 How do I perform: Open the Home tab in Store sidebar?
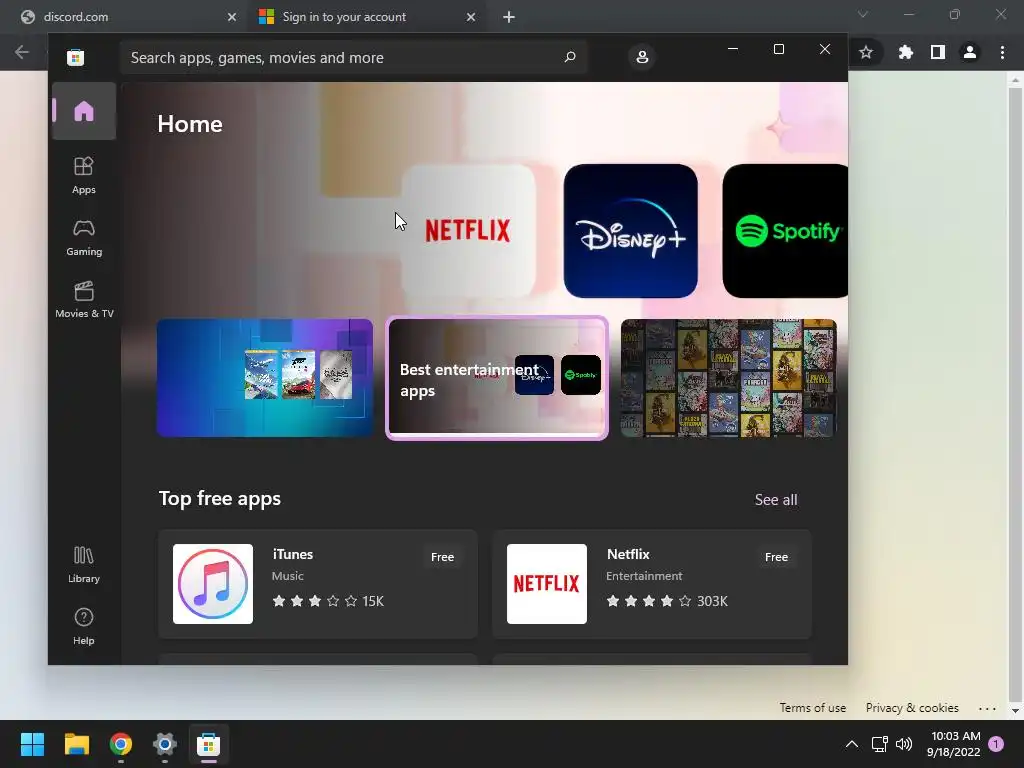[x=84, y=111]
